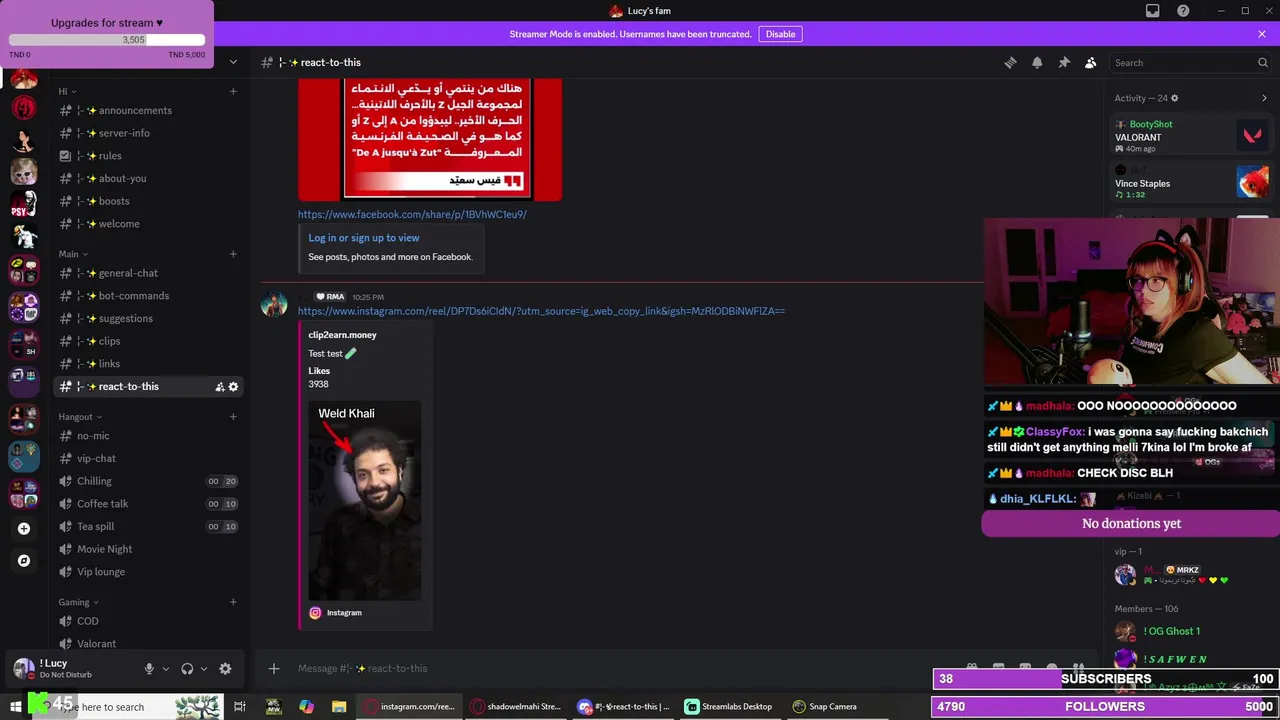
Task: Toggle microphone mute
Action: pos(149,669)
